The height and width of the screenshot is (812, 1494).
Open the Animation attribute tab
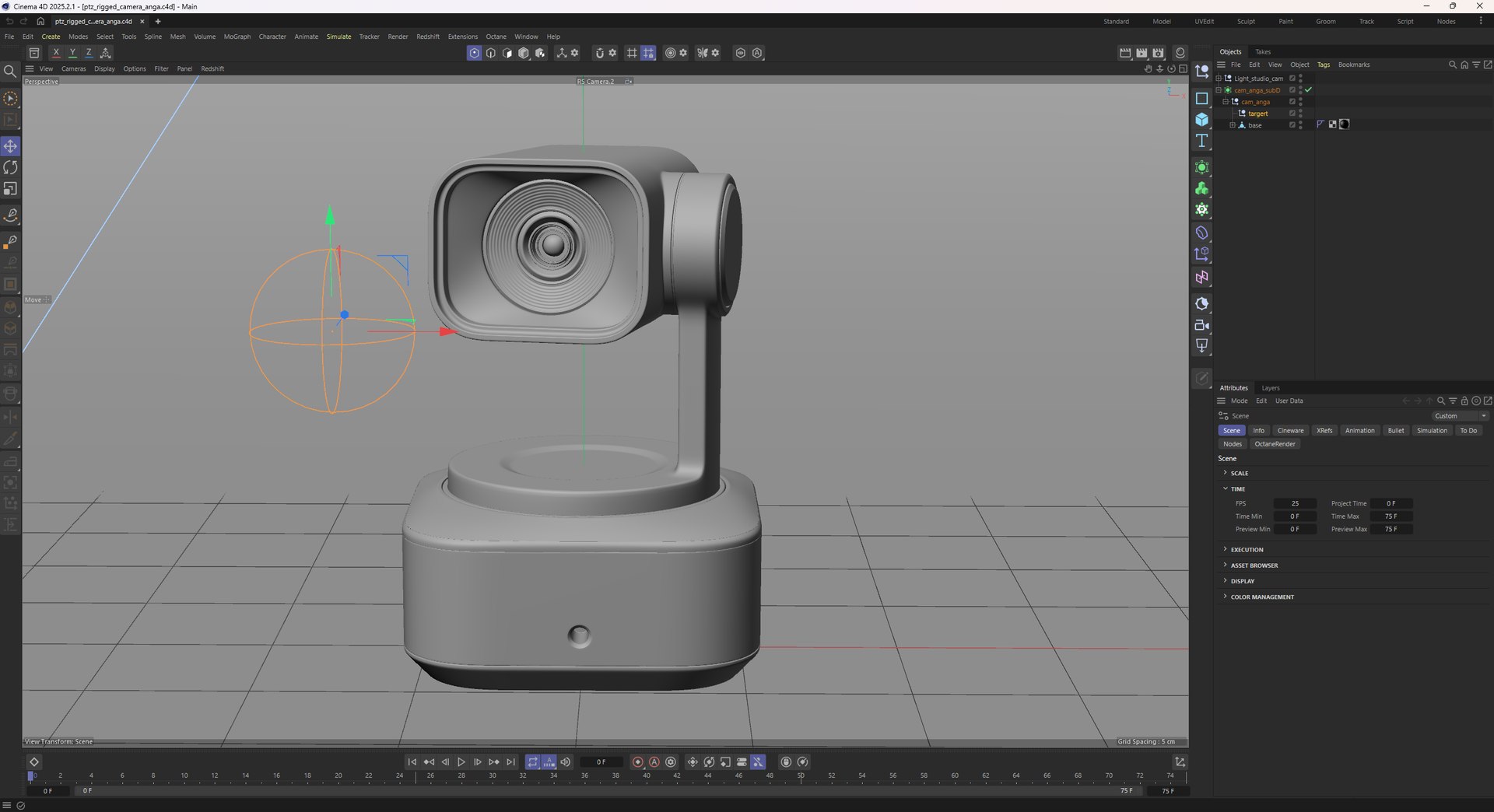1359,430
